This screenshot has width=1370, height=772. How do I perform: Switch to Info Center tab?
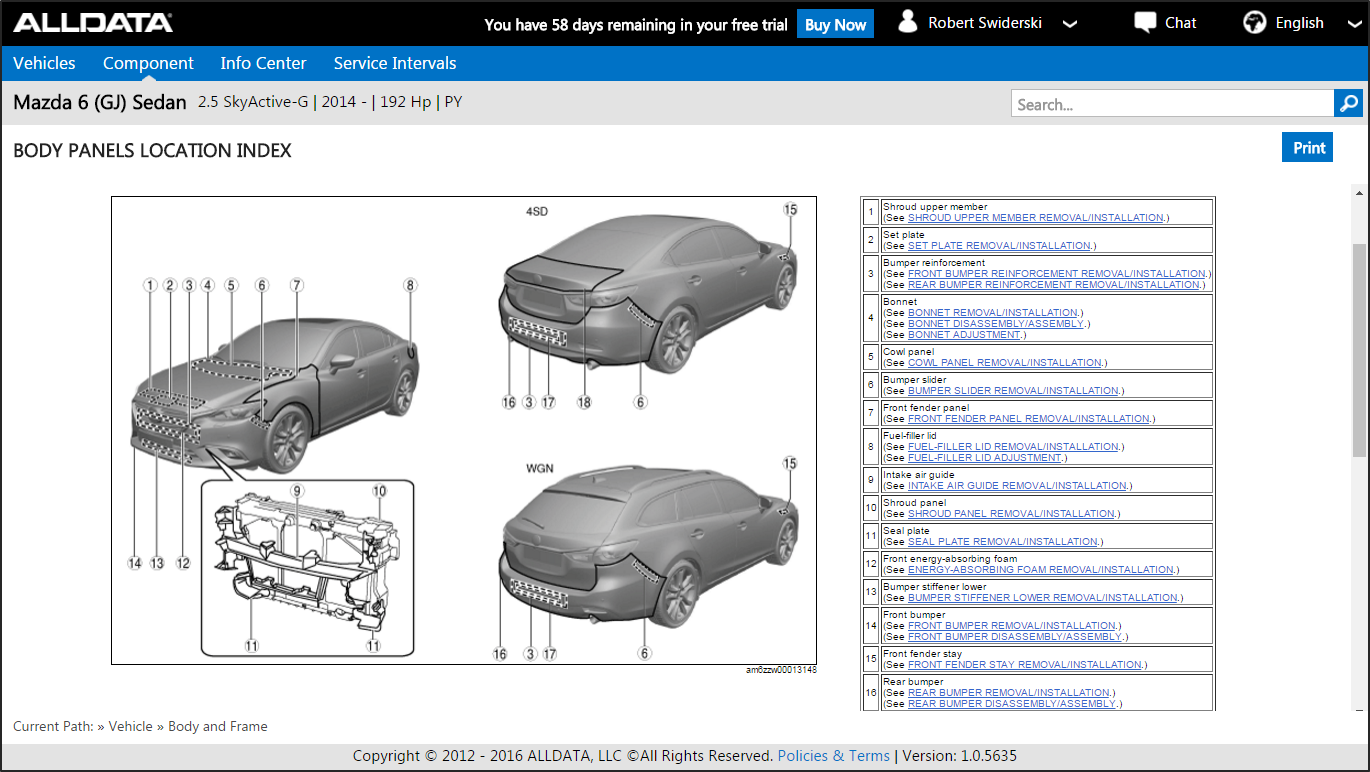click(x=263, y=63)
